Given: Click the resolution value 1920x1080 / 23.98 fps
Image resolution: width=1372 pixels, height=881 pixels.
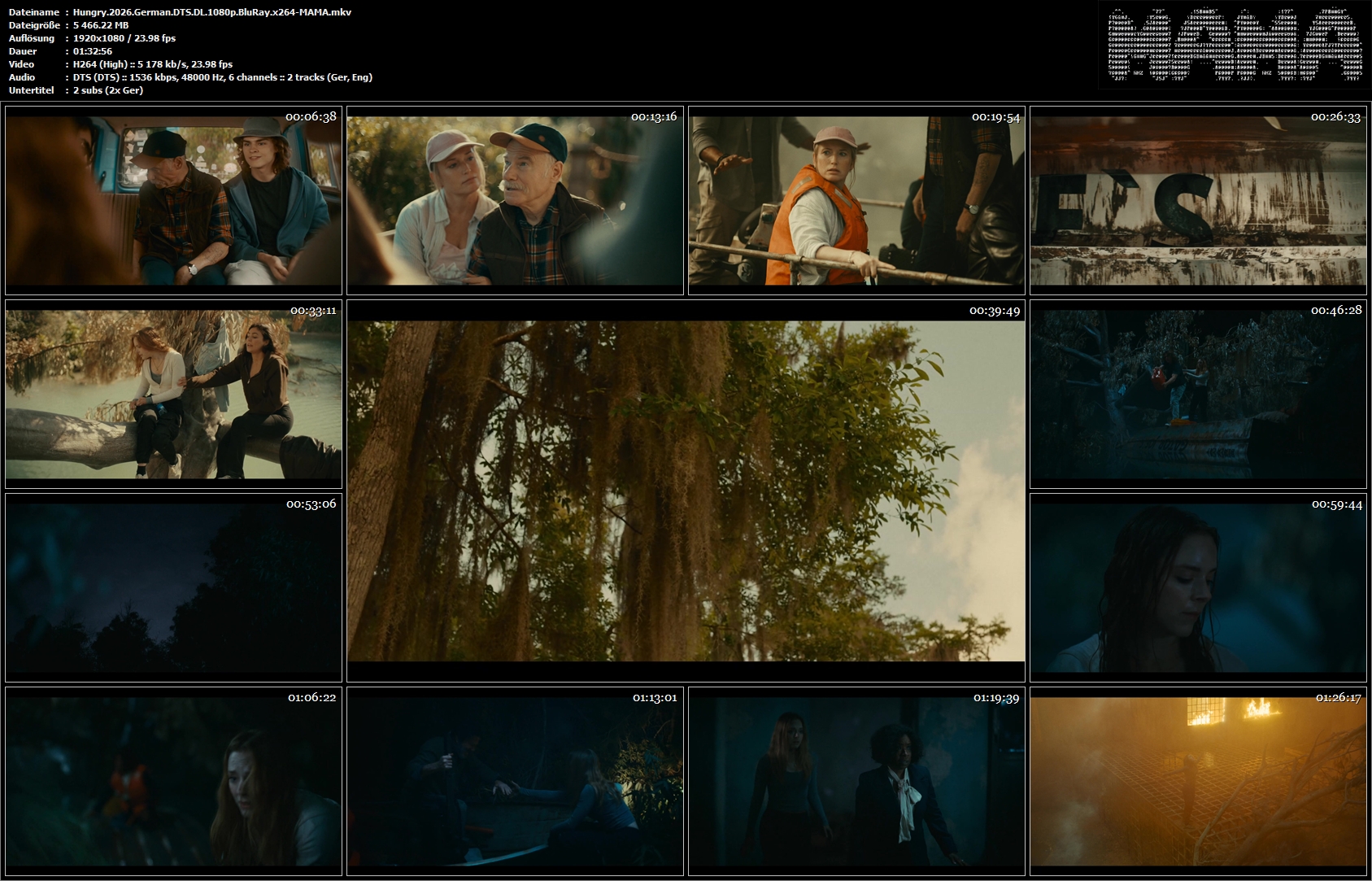Looking at the screenshot, I should point(124,38).
